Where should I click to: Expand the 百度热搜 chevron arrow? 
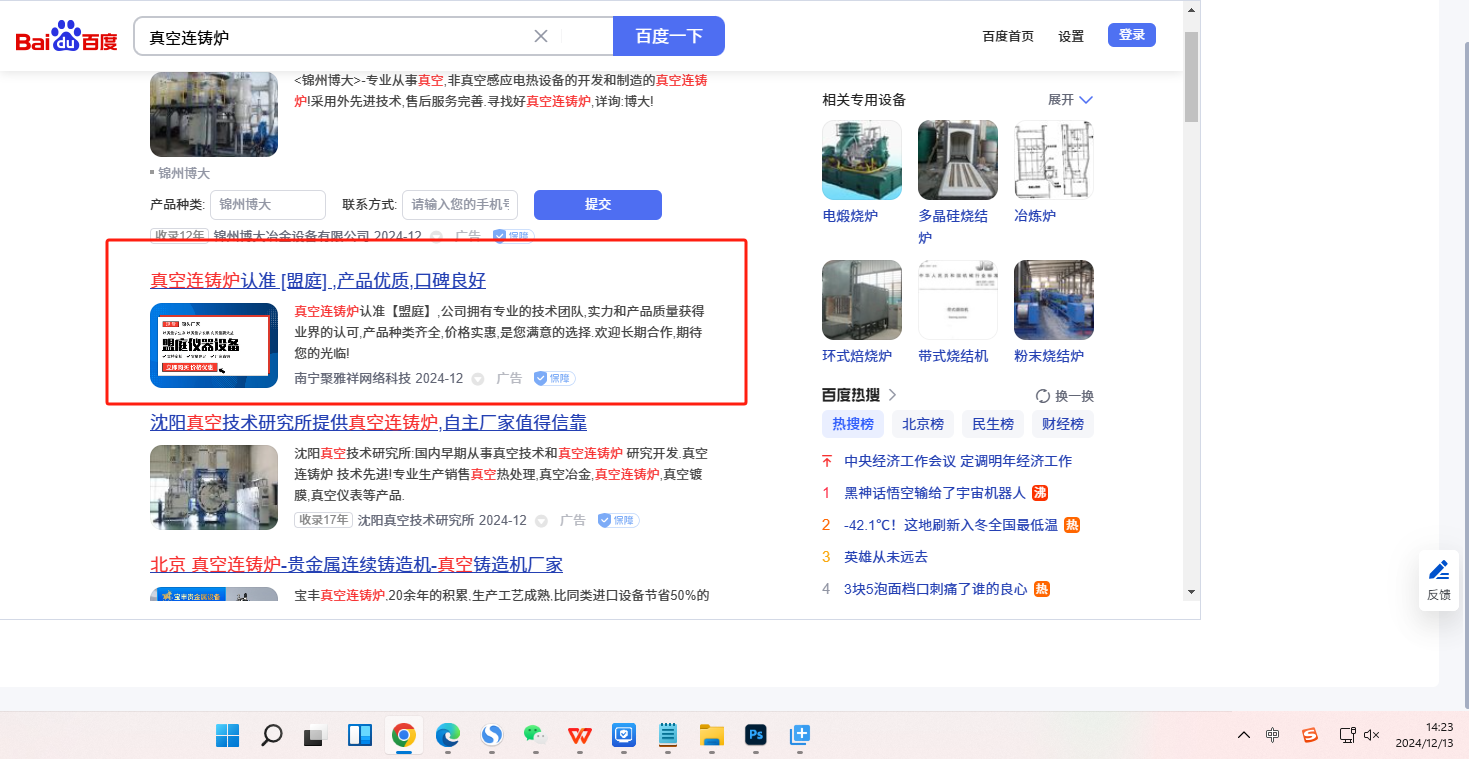892,395
